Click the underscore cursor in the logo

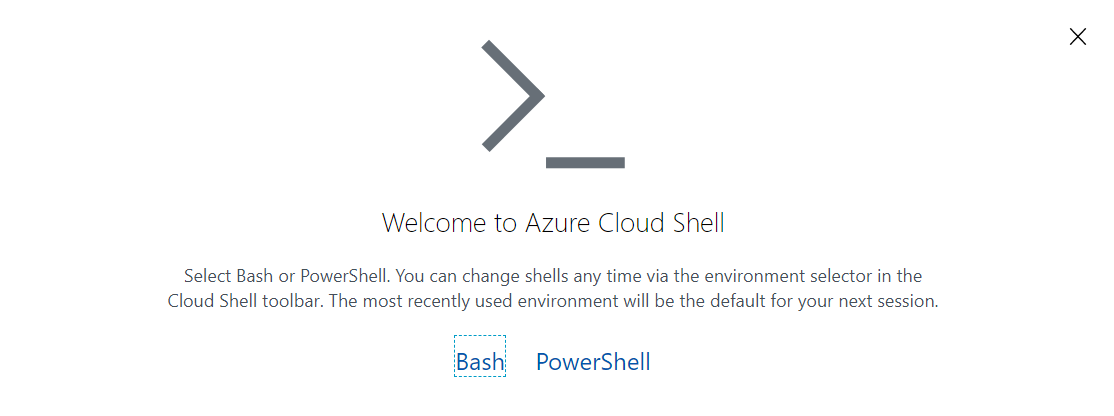[x=585, y=162]
